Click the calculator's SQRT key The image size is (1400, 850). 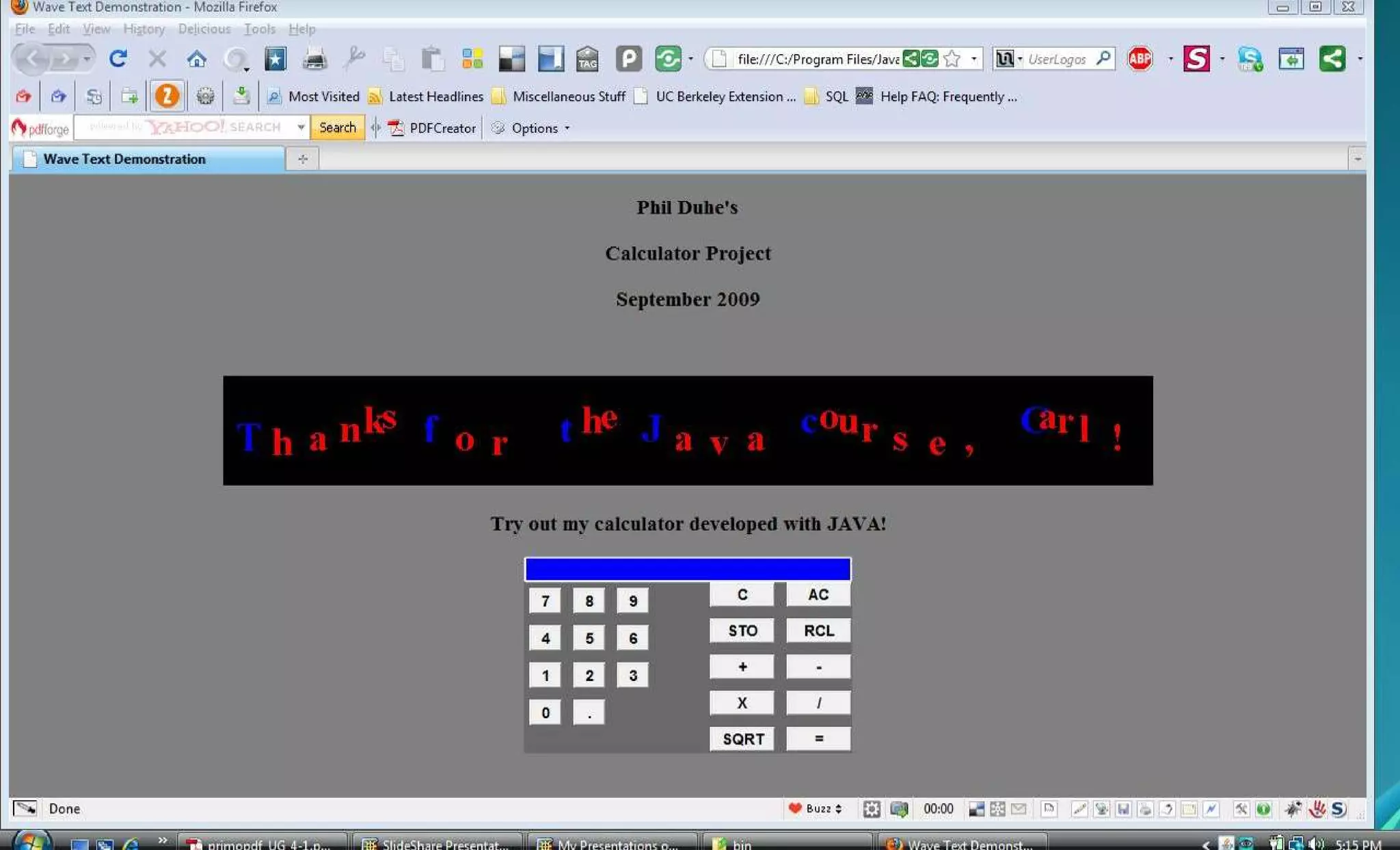point(743,739)
